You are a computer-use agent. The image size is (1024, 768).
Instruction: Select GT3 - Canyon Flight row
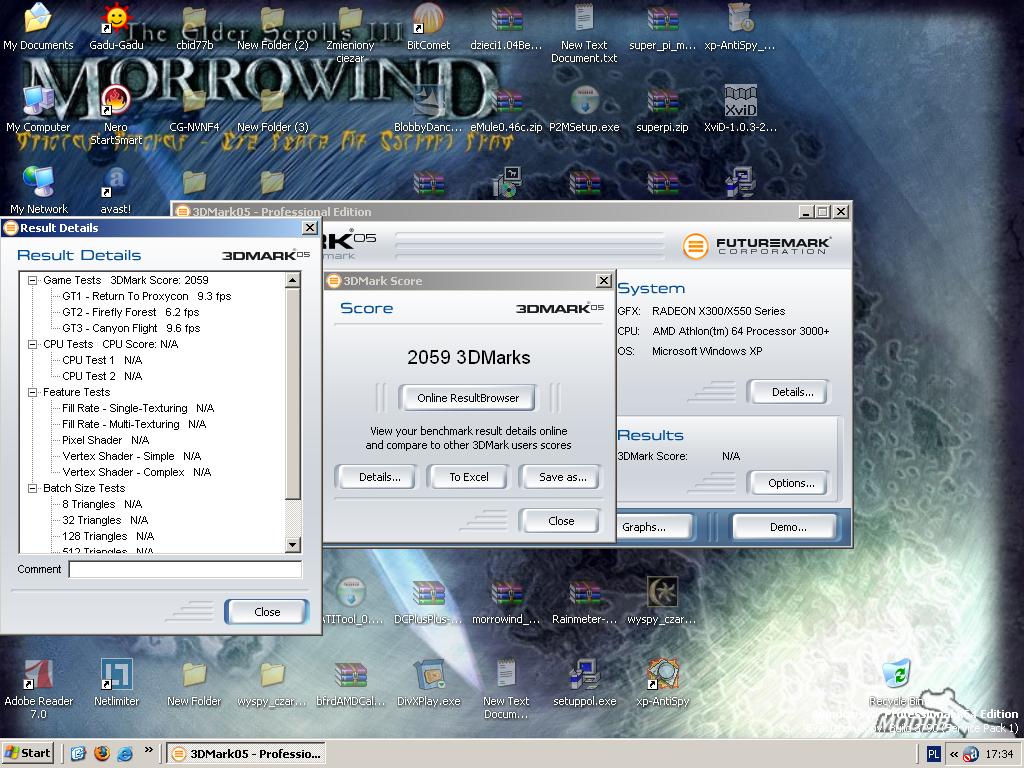tap(131, 328)
